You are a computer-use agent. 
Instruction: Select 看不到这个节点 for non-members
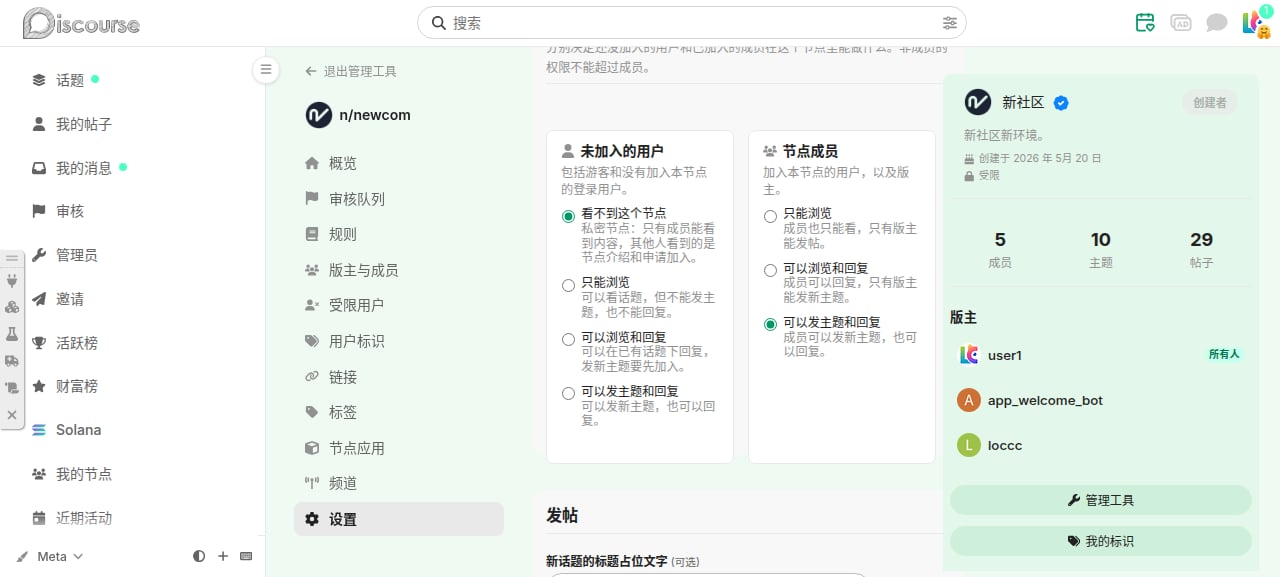(x=568, y=216)
